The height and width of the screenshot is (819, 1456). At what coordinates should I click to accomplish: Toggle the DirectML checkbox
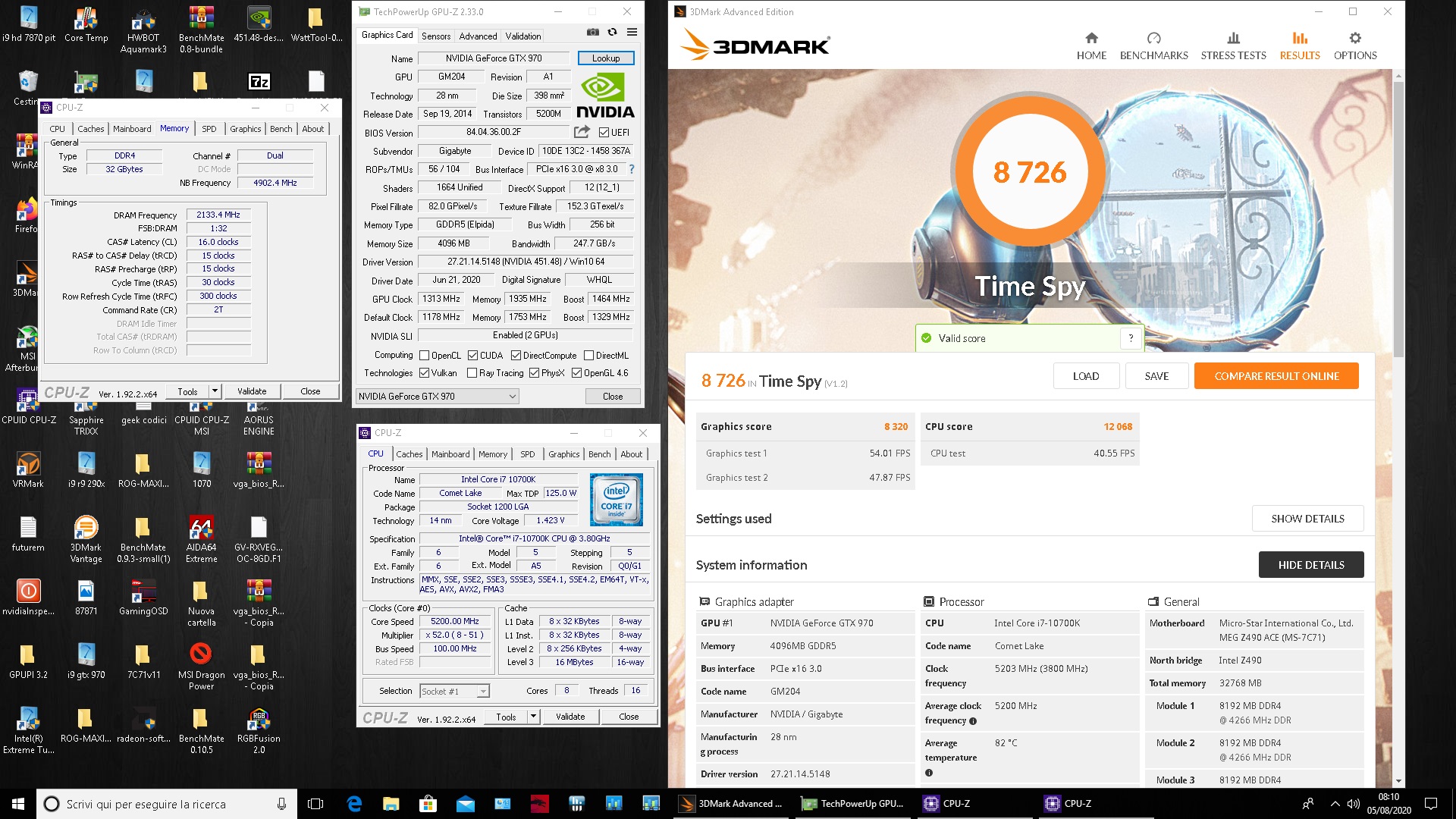(588, 355)
